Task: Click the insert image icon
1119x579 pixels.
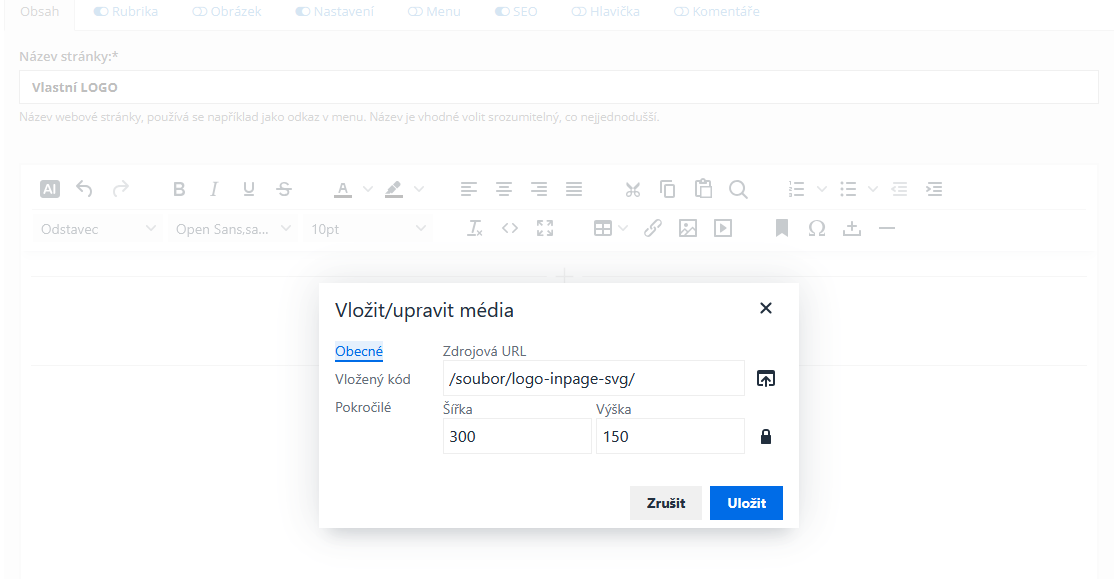Action: coord(688,229)
